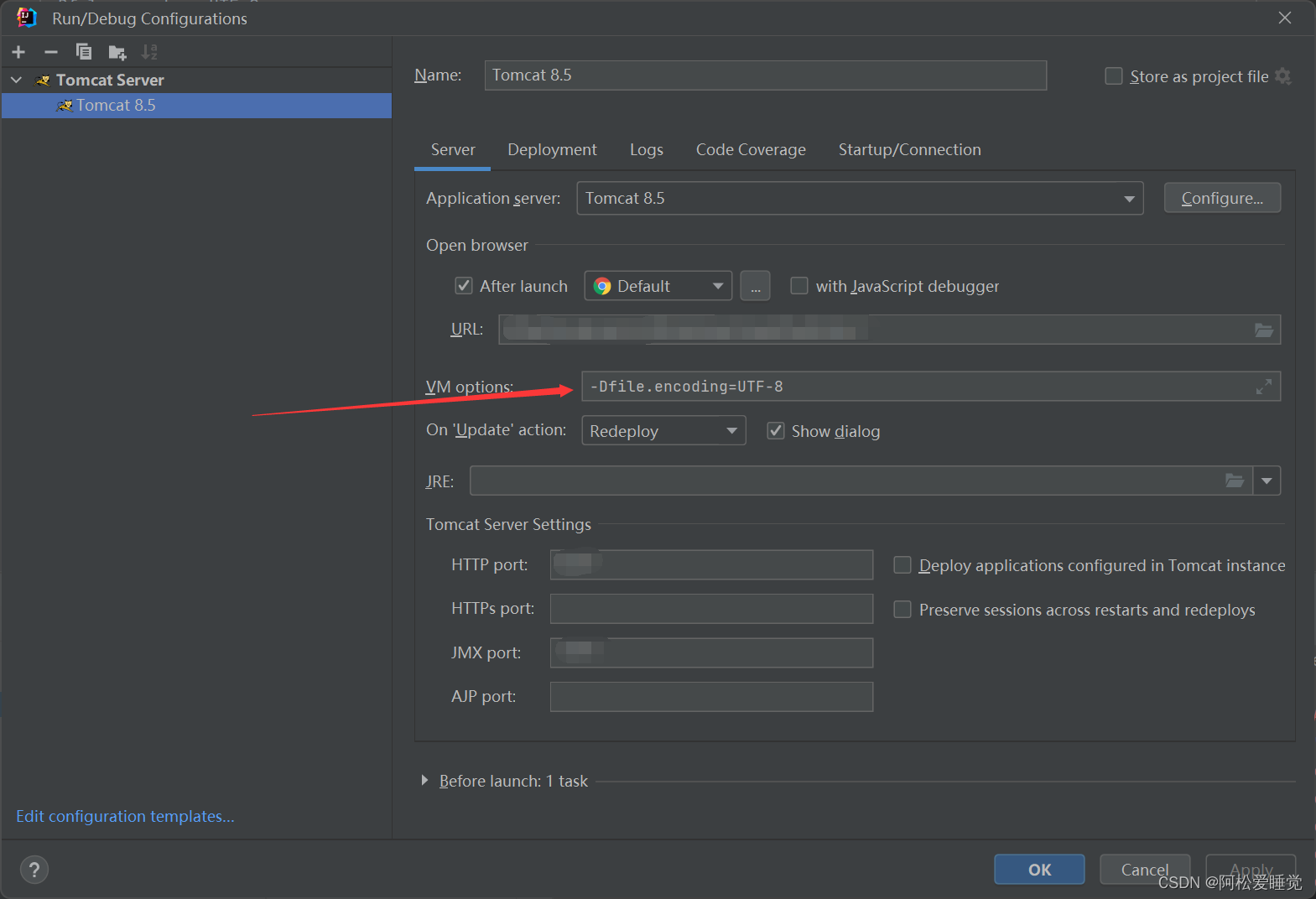Copy the configuration using the duplicate icon
This screenshot has height=899, width=1316.
click(83, 52)
